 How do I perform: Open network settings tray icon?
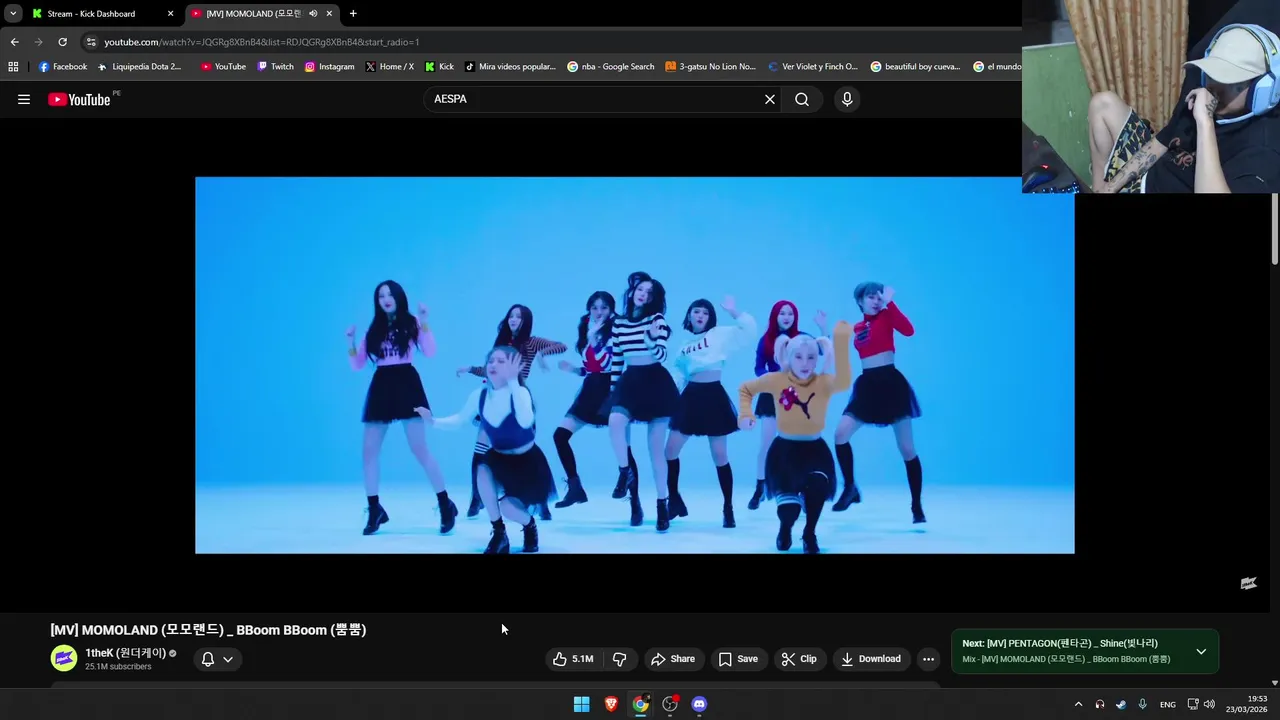pyautogui.click(x=1193, y=704)
